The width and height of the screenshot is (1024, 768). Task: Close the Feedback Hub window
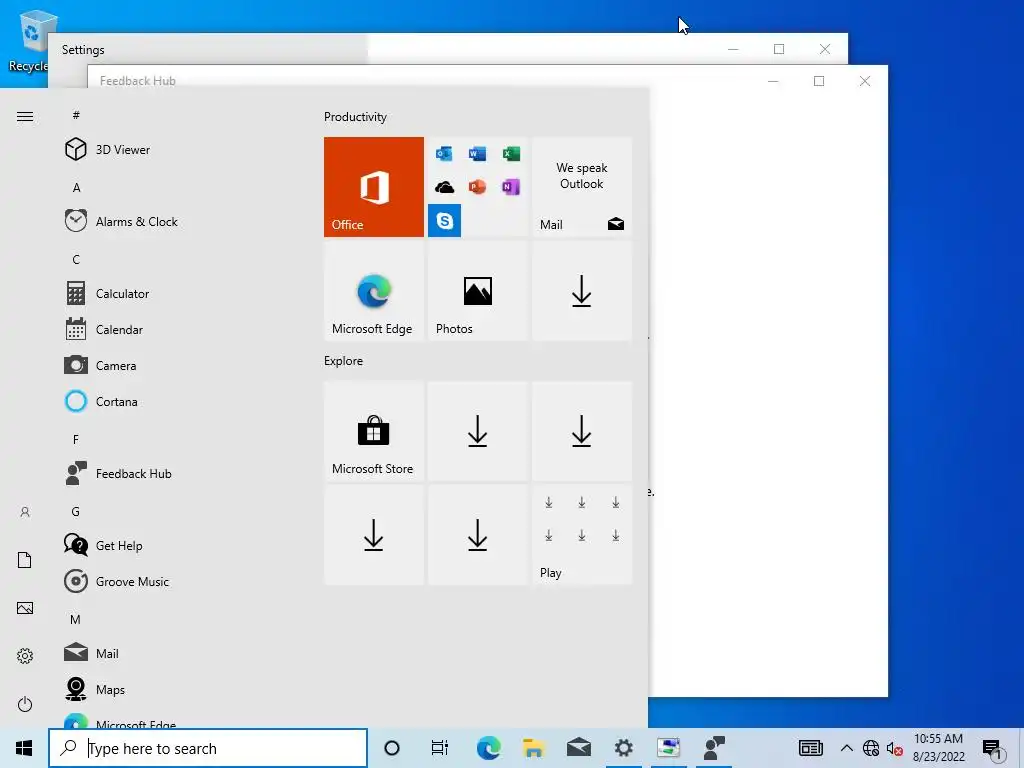(x=865, y=81)
